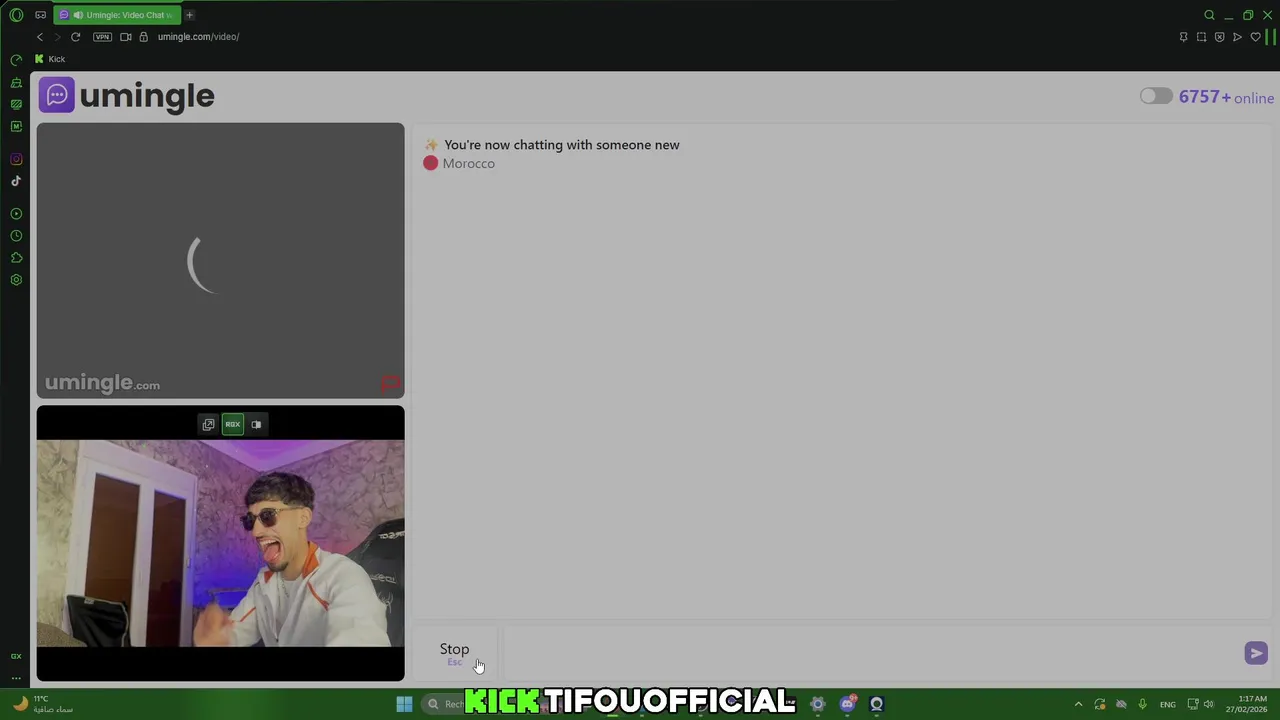Open GX Cleaner icon in sidebar
The height and width of the screenshot is (720, 1280).
(16, 82)
